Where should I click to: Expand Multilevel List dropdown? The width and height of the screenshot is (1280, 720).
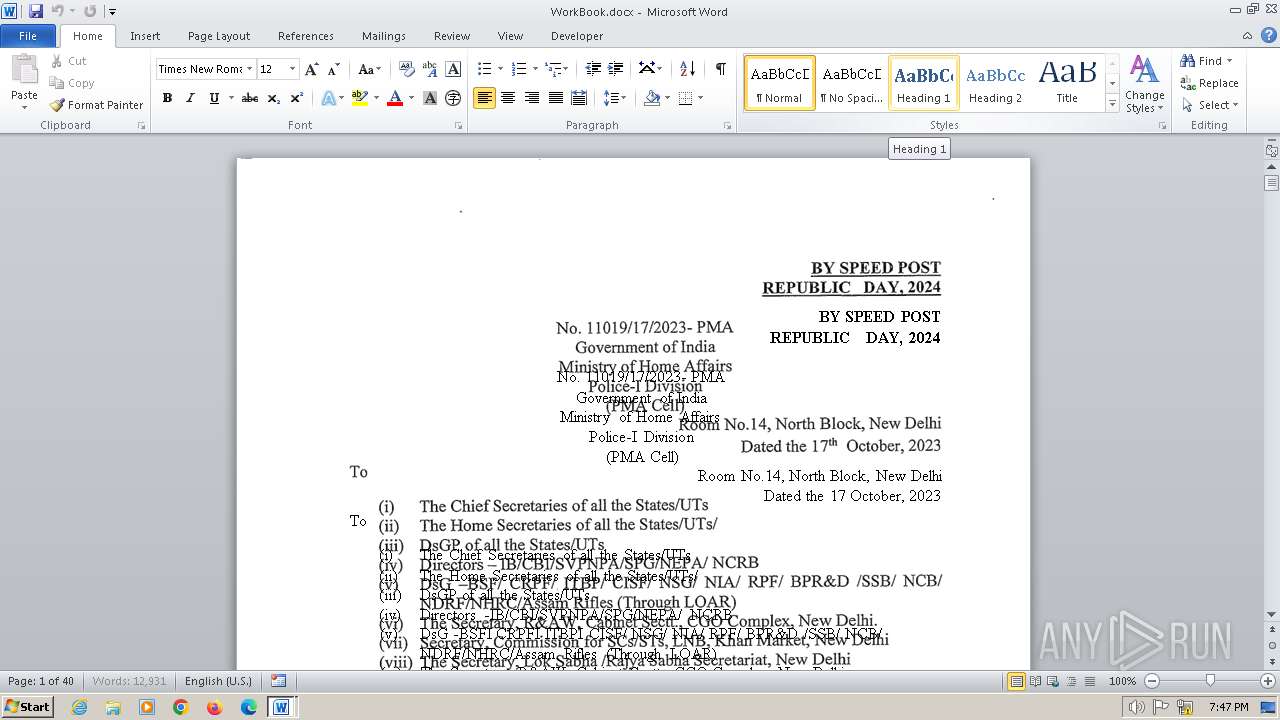point(565,69)
